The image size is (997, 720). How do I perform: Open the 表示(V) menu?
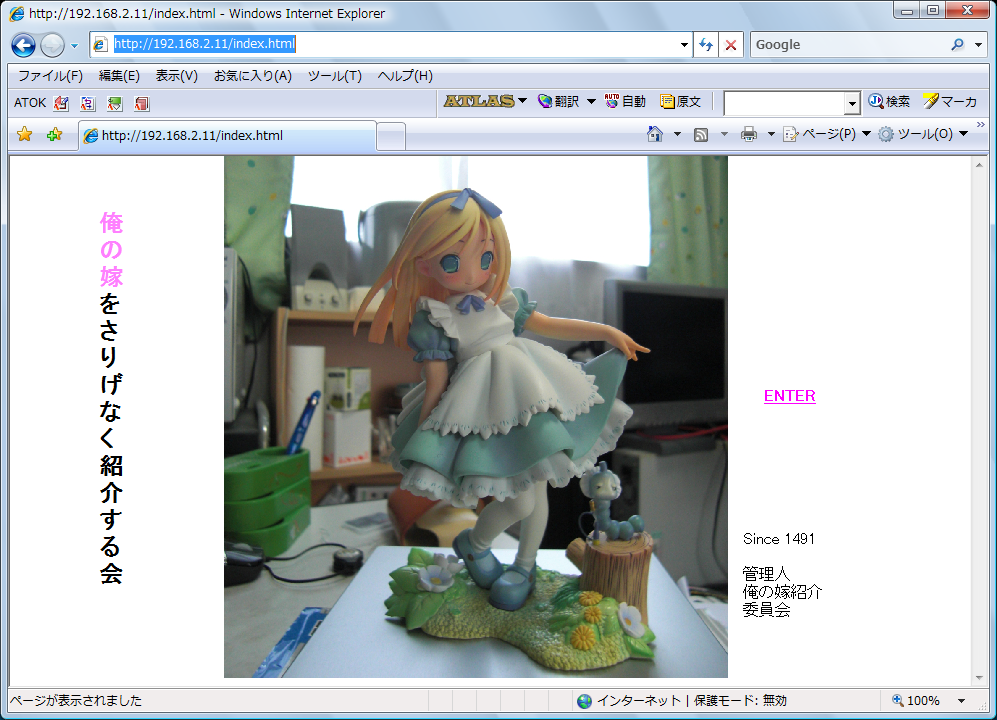coord(177,76)
